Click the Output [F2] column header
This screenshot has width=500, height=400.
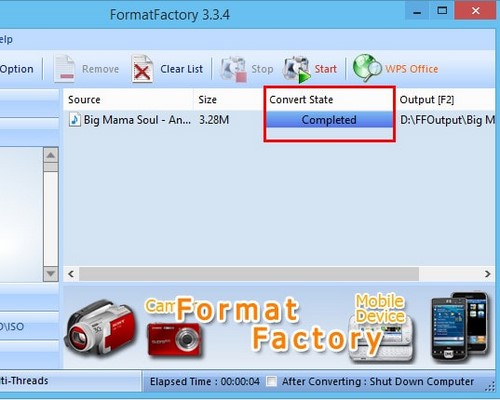click(x=446, y=100)
